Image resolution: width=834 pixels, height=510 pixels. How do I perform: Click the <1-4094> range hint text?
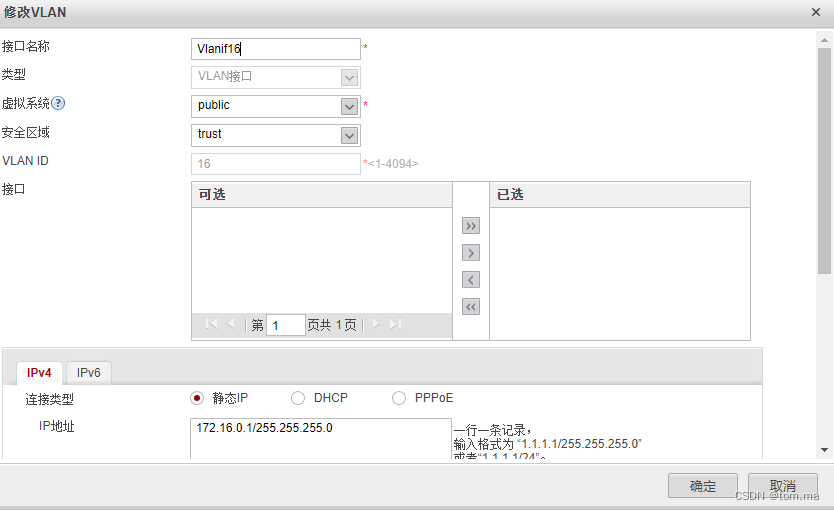click(x=394, y=164)
